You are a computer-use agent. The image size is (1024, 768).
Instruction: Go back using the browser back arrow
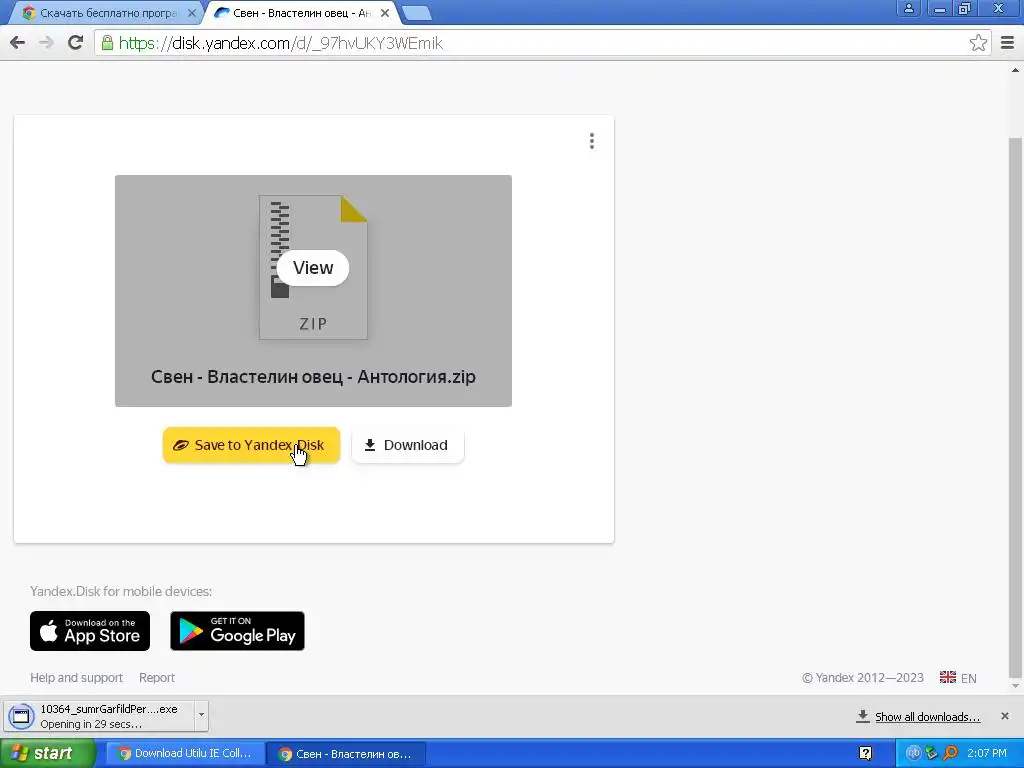[18, 43]
